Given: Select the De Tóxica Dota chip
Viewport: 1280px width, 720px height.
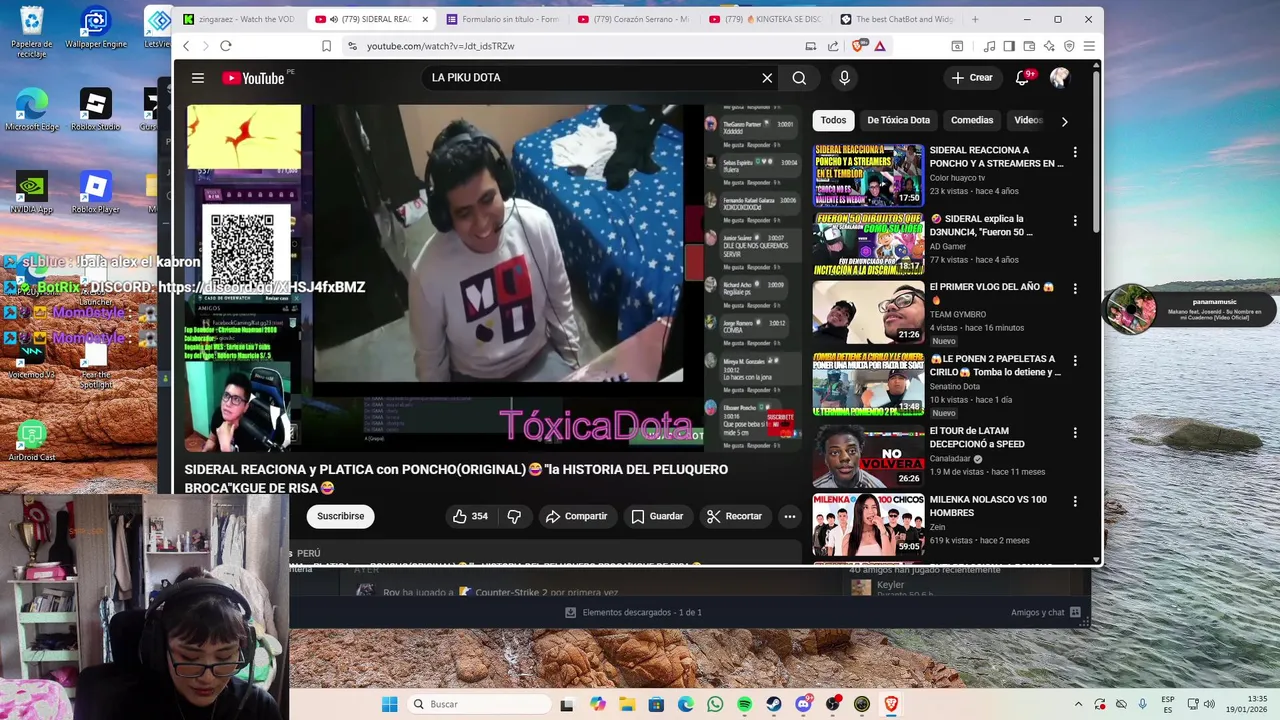Looking at the screenshot, I should 898,120.
